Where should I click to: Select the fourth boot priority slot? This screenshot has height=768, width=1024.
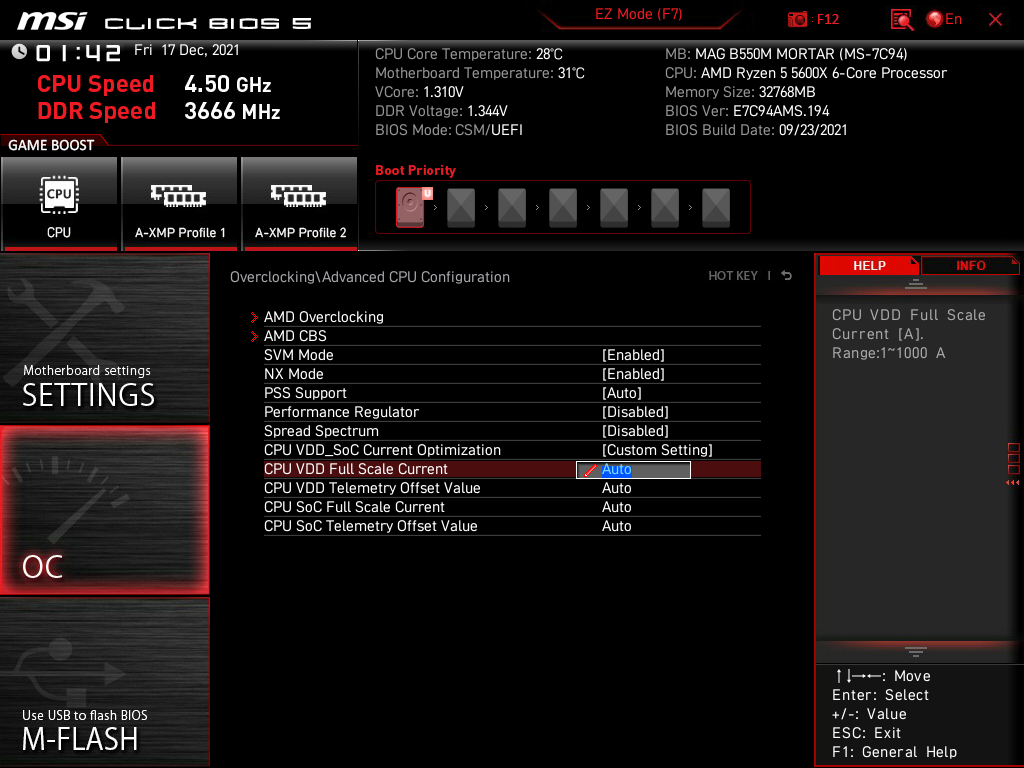pyautogui.click(x=563, y=207)
